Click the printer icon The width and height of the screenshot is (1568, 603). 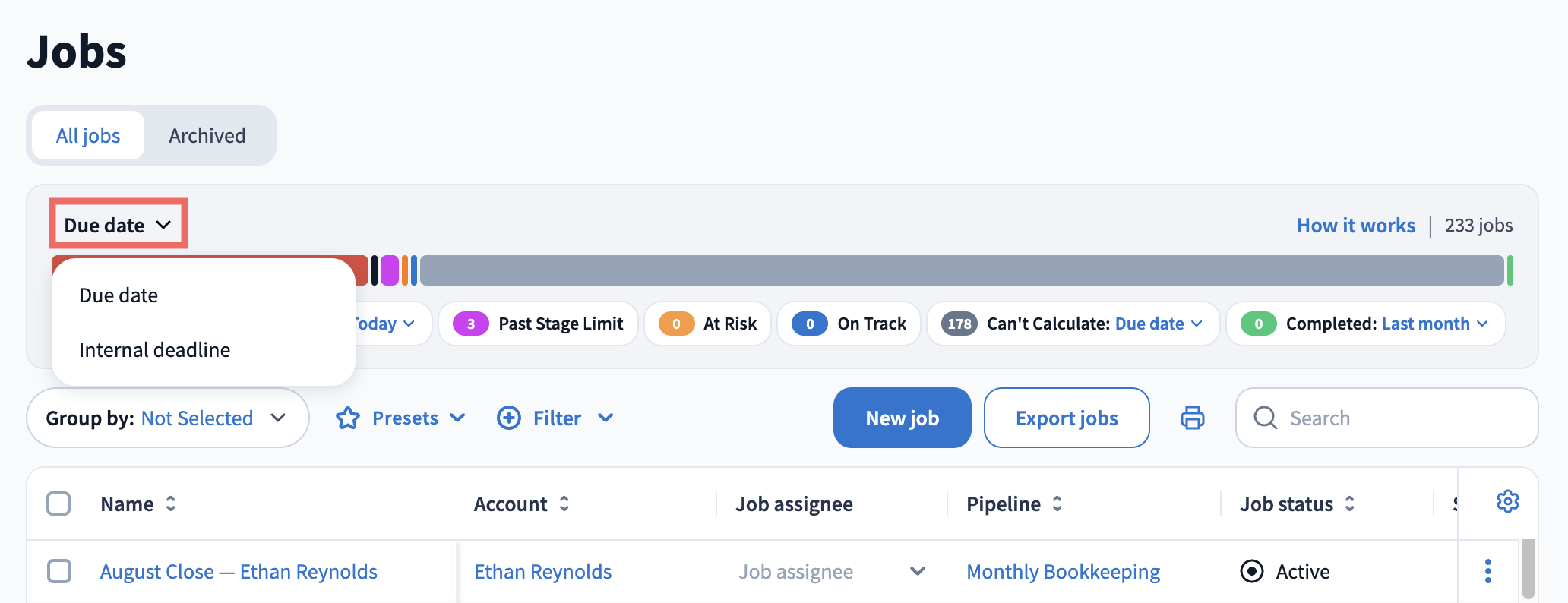(x=1192, y=418)
